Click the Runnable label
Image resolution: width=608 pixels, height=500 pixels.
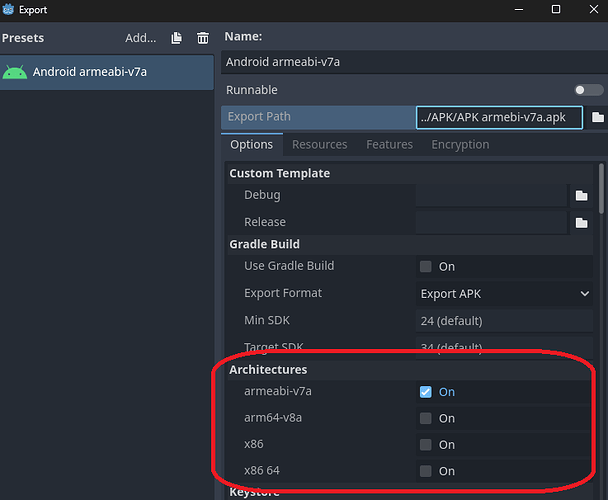click(x=252, y=90)
